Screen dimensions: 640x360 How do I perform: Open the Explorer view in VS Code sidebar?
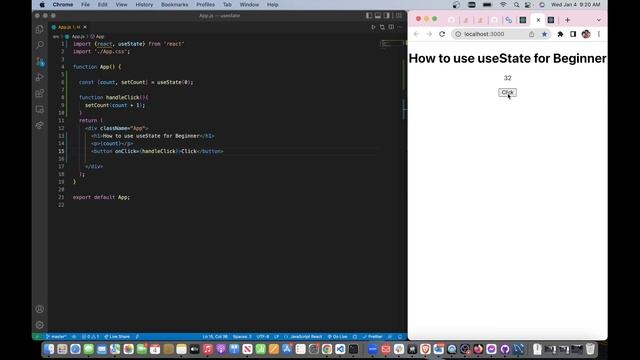40,29
